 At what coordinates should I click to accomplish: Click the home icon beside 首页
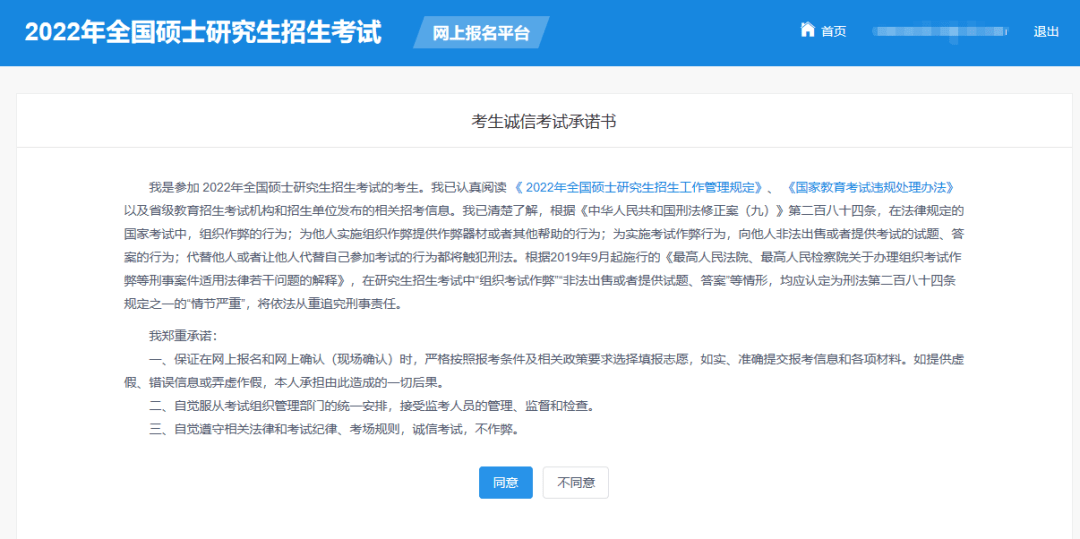coord(807,30)
